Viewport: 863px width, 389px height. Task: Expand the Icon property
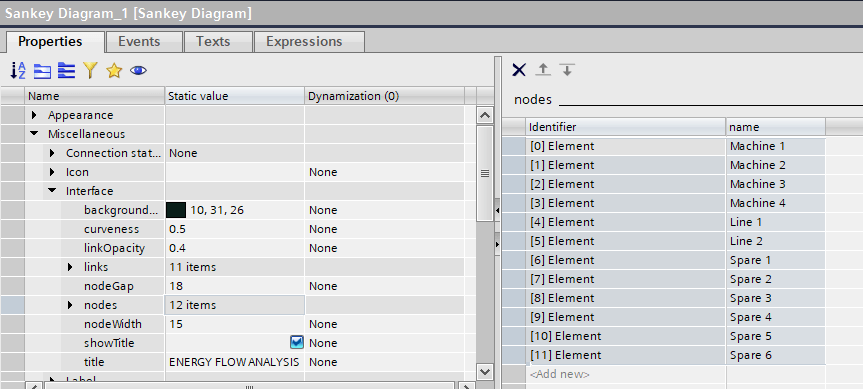coord(52,172)
